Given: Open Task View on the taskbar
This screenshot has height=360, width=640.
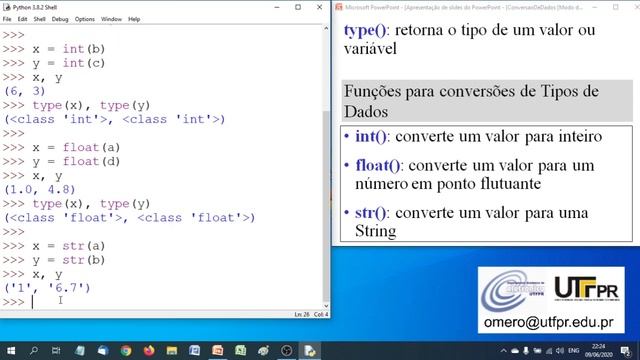Looking at the screenshot, I should click(x=56, y=351).
